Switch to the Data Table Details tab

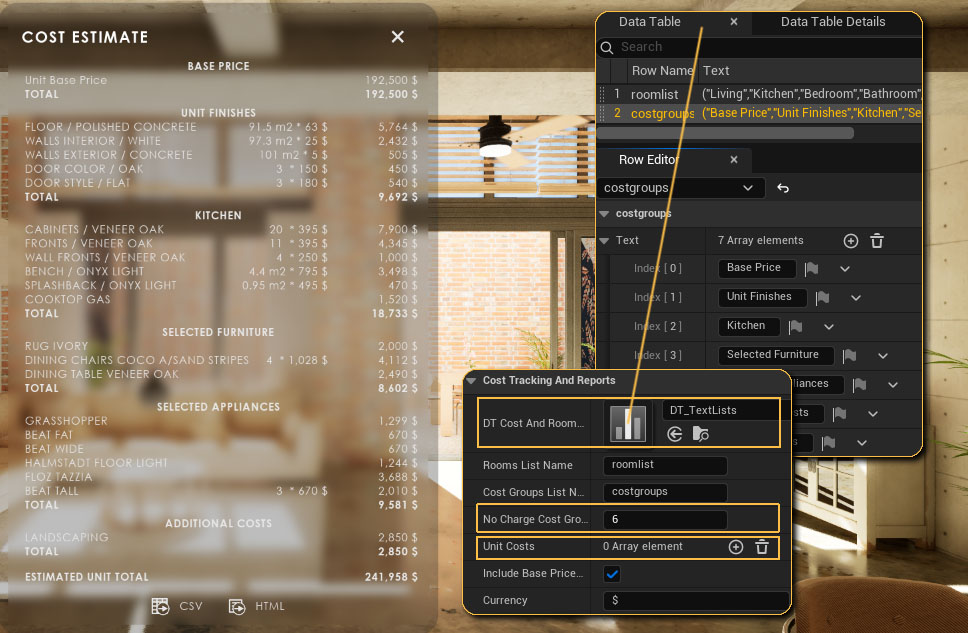coord(832,21)
